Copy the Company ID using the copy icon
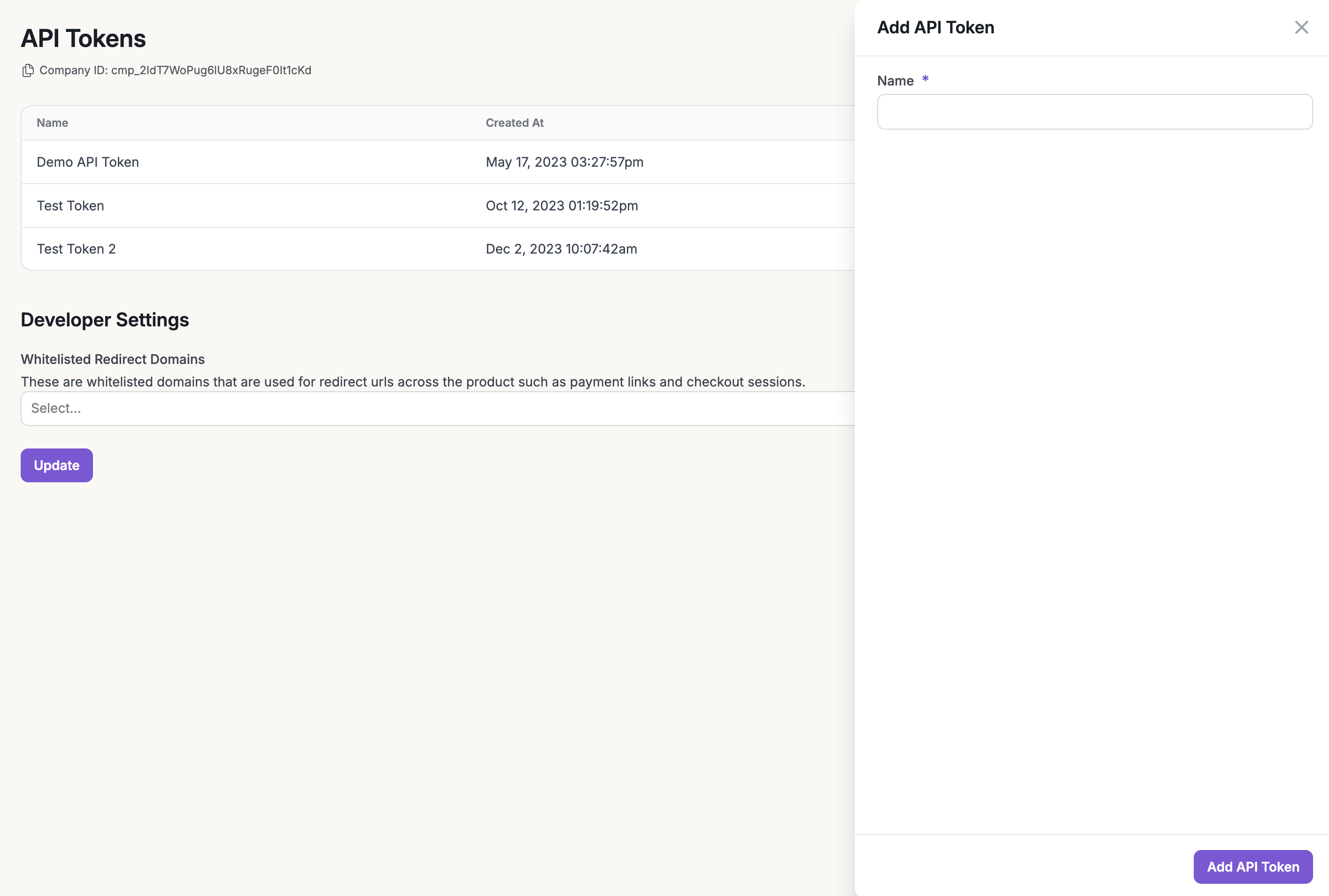 (27, 70)
